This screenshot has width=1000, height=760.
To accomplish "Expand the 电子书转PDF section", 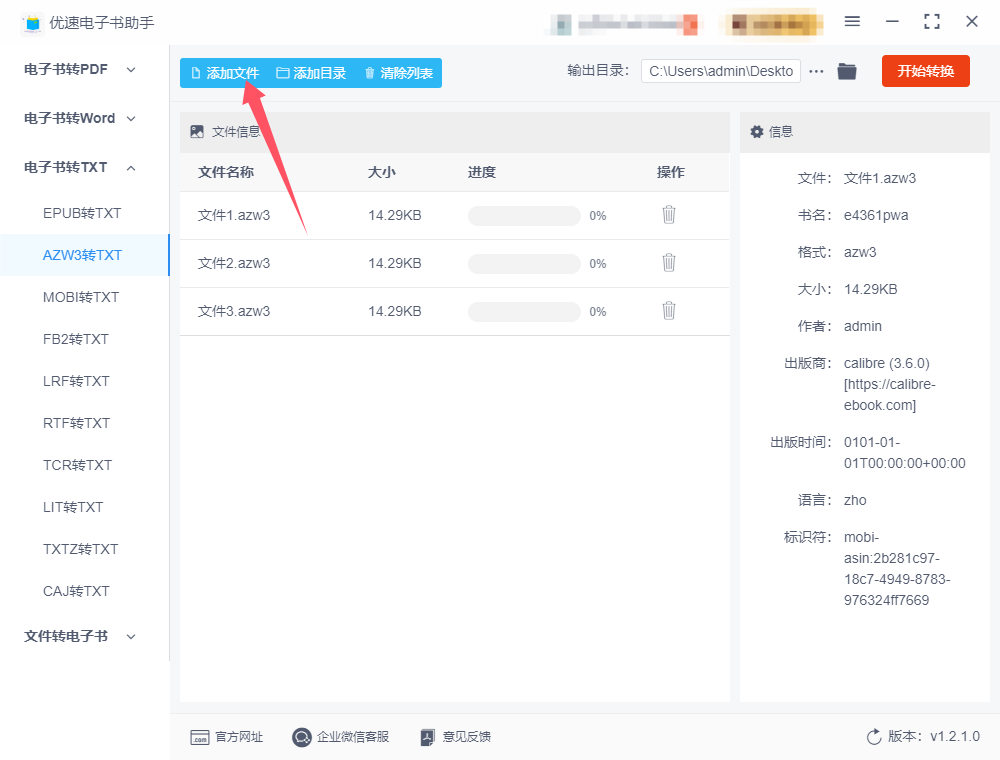I will click(x=80, y=69).
